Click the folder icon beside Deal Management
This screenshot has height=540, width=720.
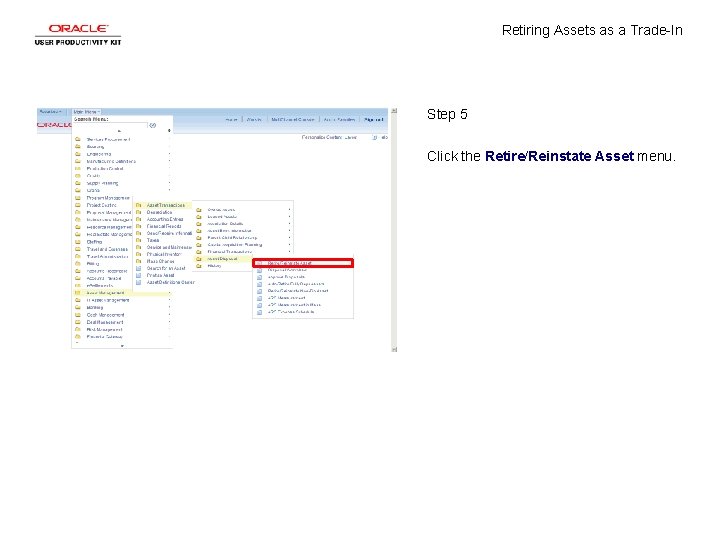coord(78,322)
